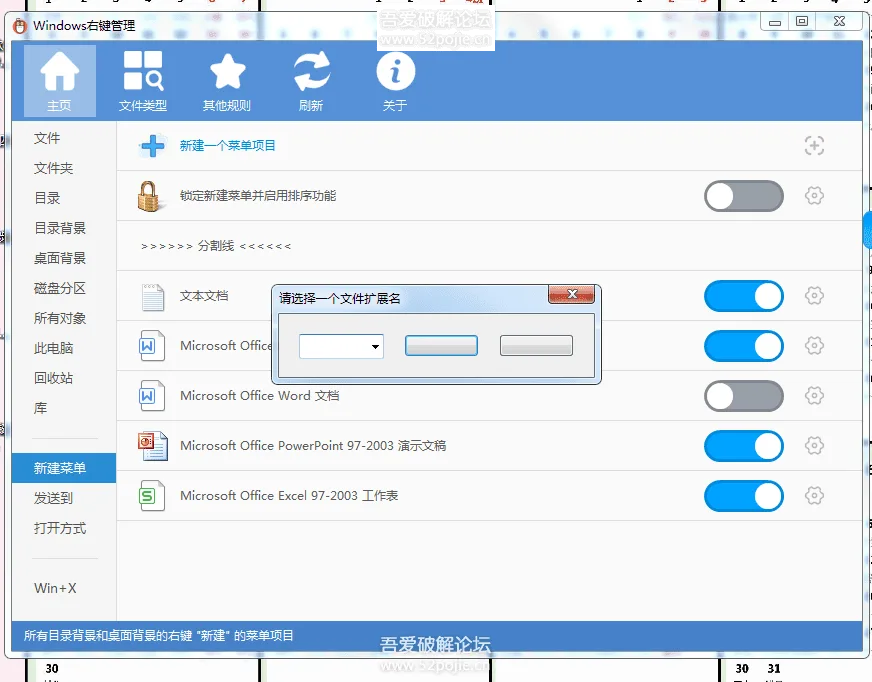The image size is (872, 682).
Task: Select 文件 in the sidebar
Action: coord(47,138)
